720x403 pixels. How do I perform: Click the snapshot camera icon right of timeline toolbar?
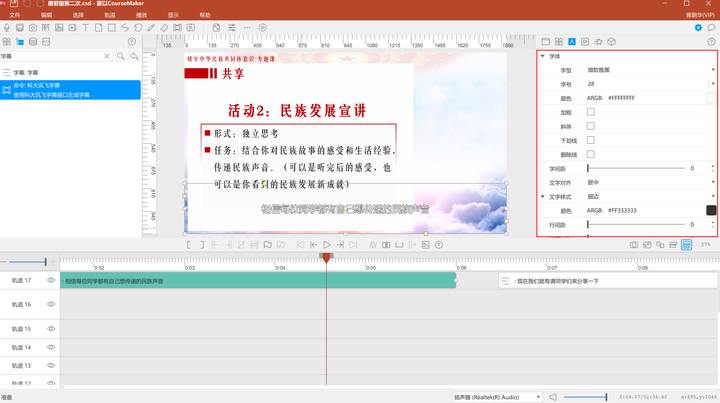[634, 245]
